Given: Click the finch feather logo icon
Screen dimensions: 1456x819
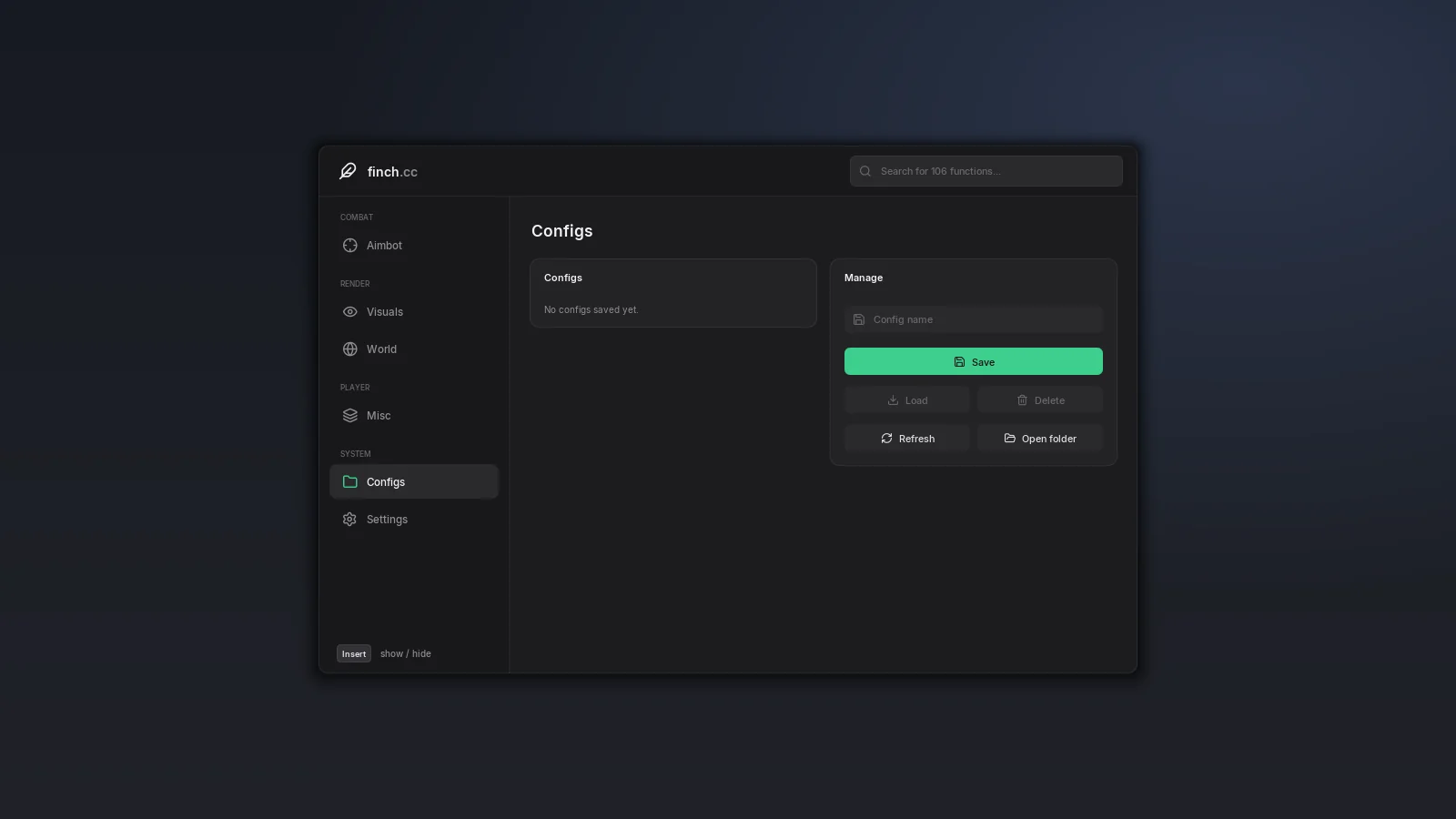Looking at the screenshot, I should pyautogui.click(x=348, y=171).
